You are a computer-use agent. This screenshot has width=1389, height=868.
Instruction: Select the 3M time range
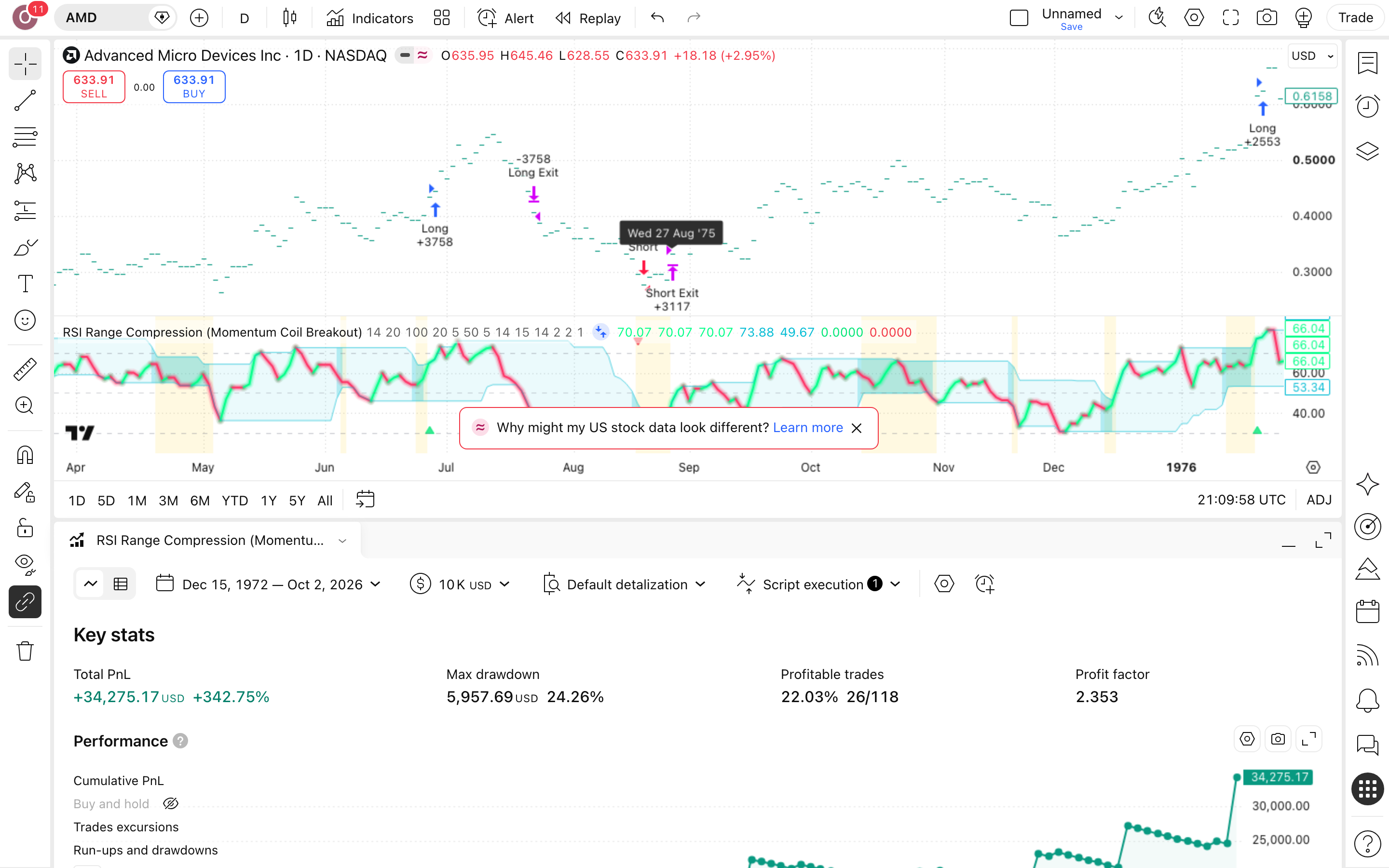[x=168, y=501]
